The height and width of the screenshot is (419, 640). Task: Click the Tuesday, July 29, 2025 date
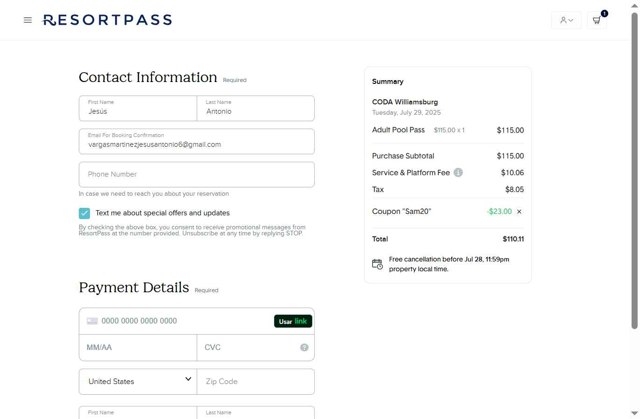coord(406,113)
